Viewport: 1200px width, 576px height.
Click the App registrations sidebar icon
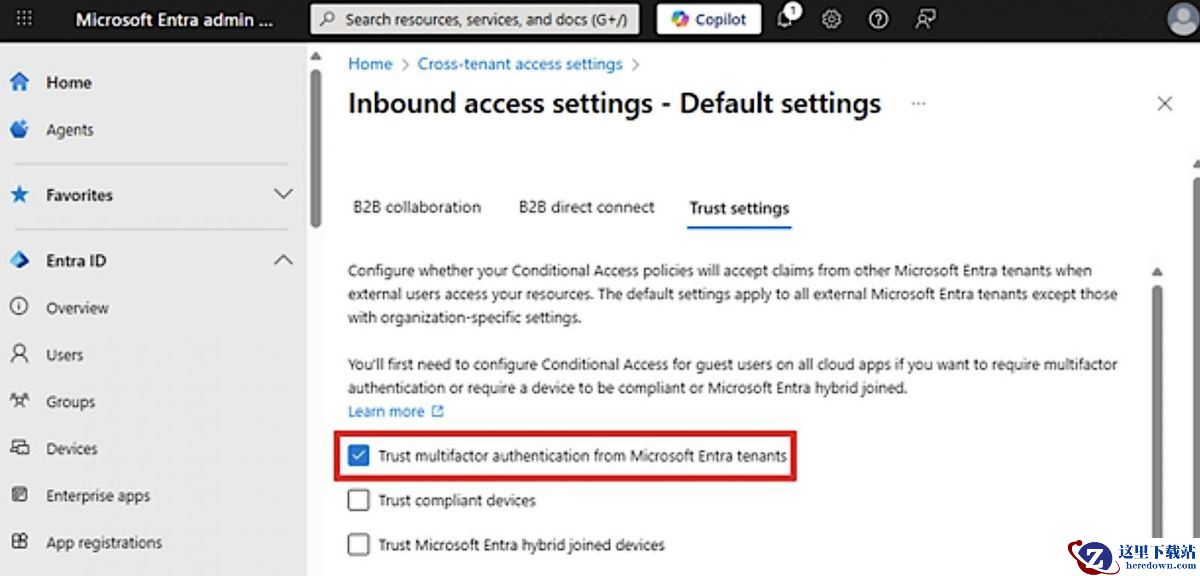point(19,542)
